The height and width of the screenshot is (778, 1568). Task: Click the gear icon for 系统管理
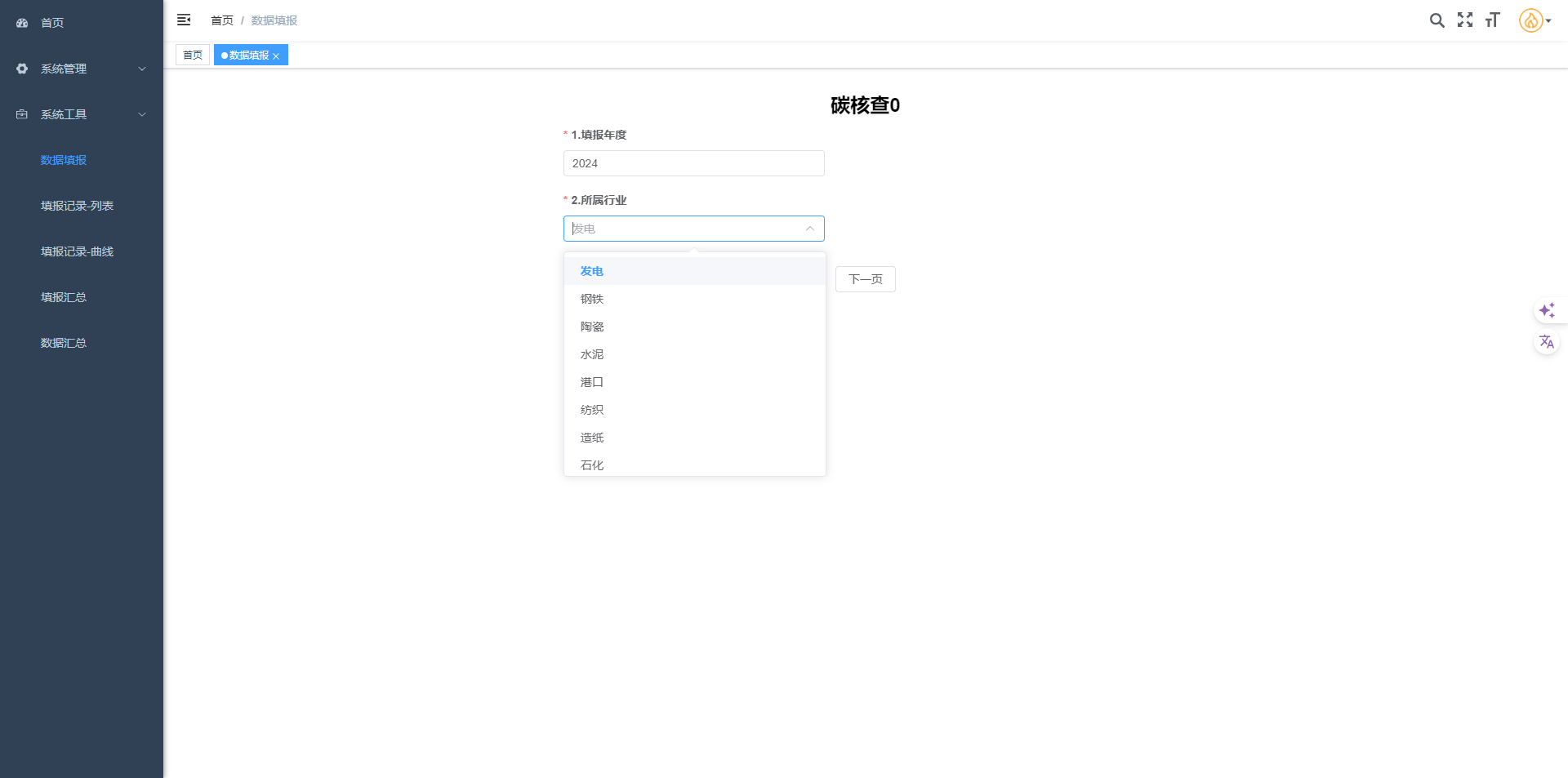(22, 69)
